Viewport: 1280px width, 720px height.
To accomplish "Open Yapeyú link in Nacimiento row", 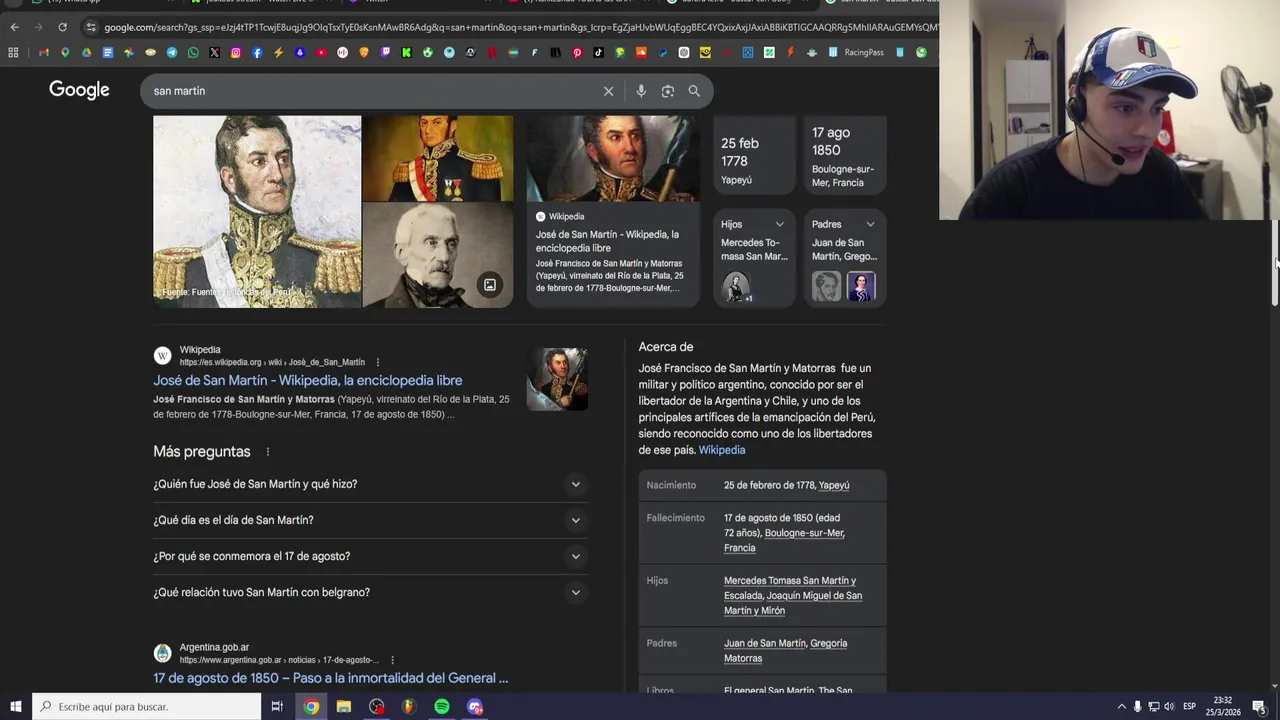I will (x=834, y=485).
